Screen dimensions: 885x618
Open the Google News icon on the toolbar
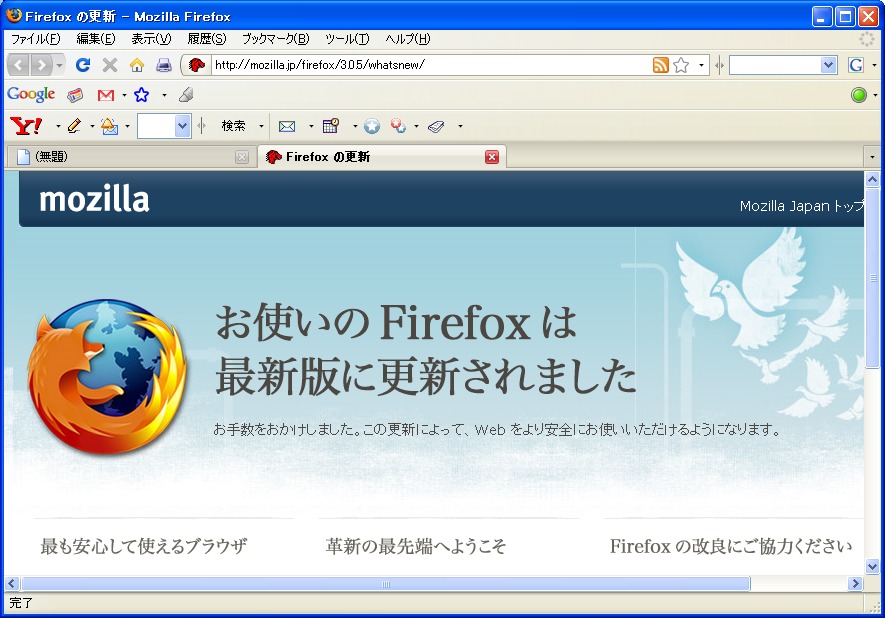click(x=75, y=95)
